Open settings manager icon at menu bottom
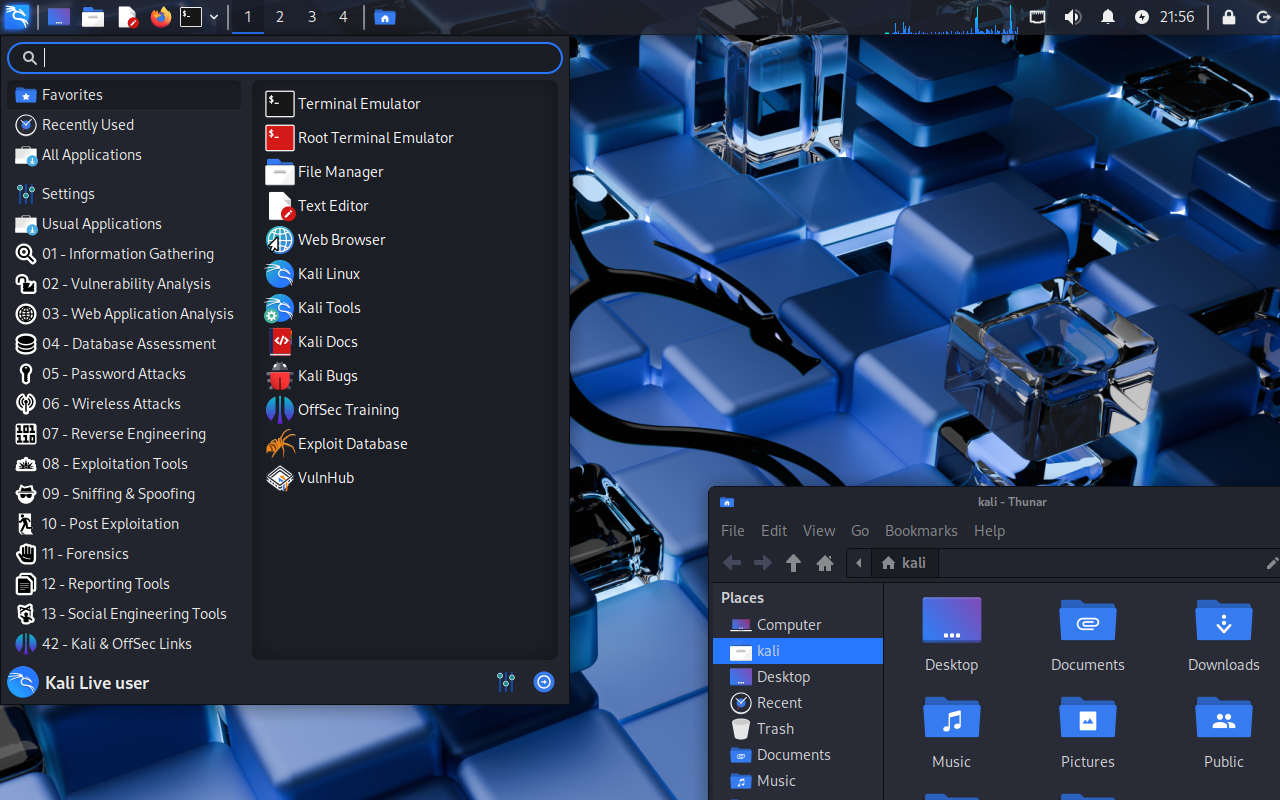Image resolution: width=1280 pixels, height=800 pixels. pyautogui.click(x=506, y=682)
